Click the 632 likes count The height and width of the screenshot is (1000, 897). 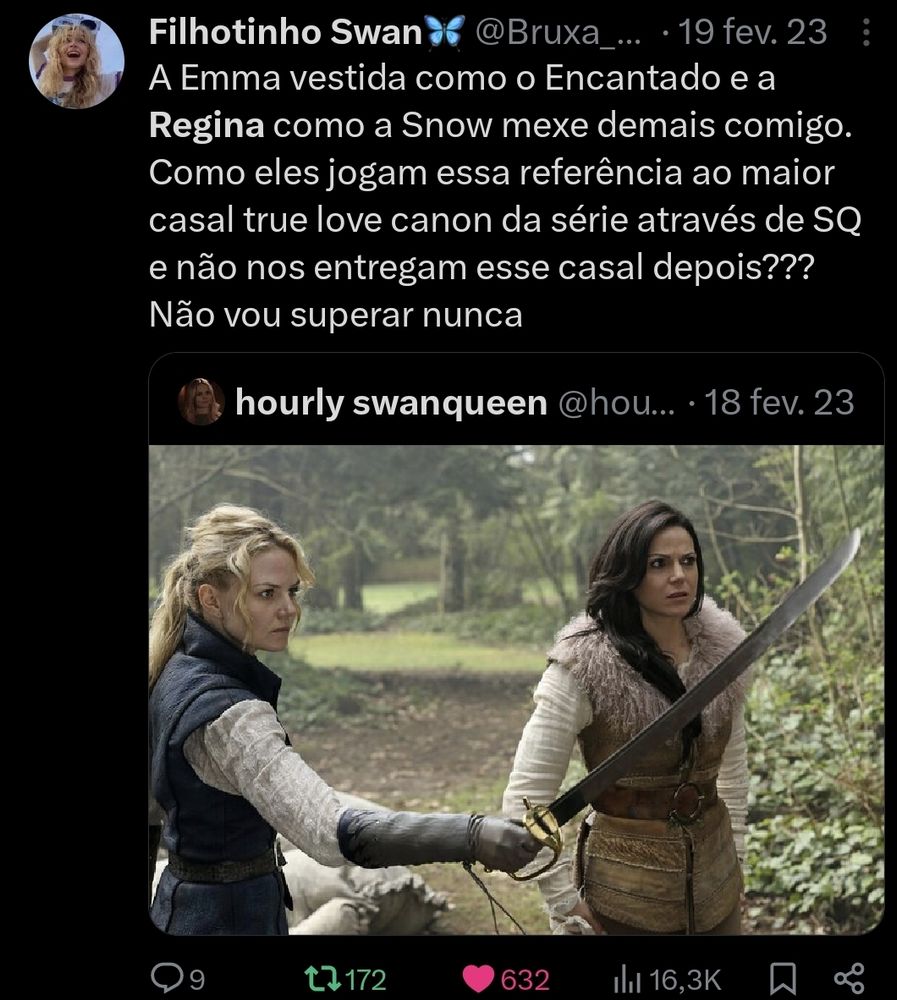[525, 980]
